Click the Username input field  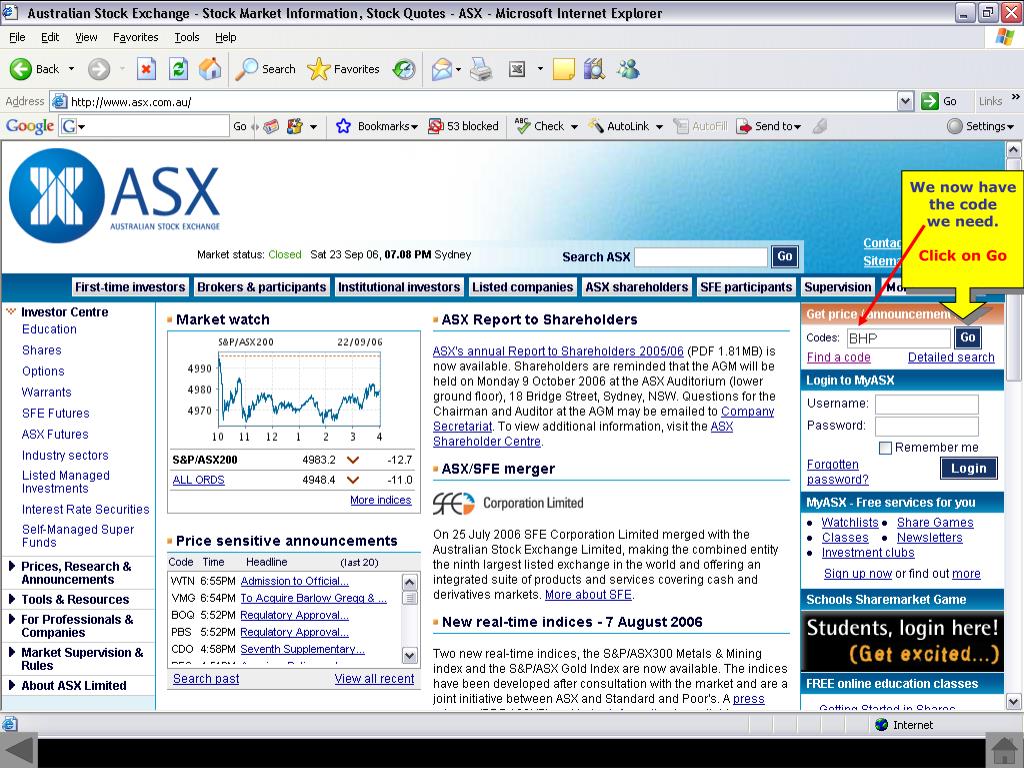pos(927,404)
